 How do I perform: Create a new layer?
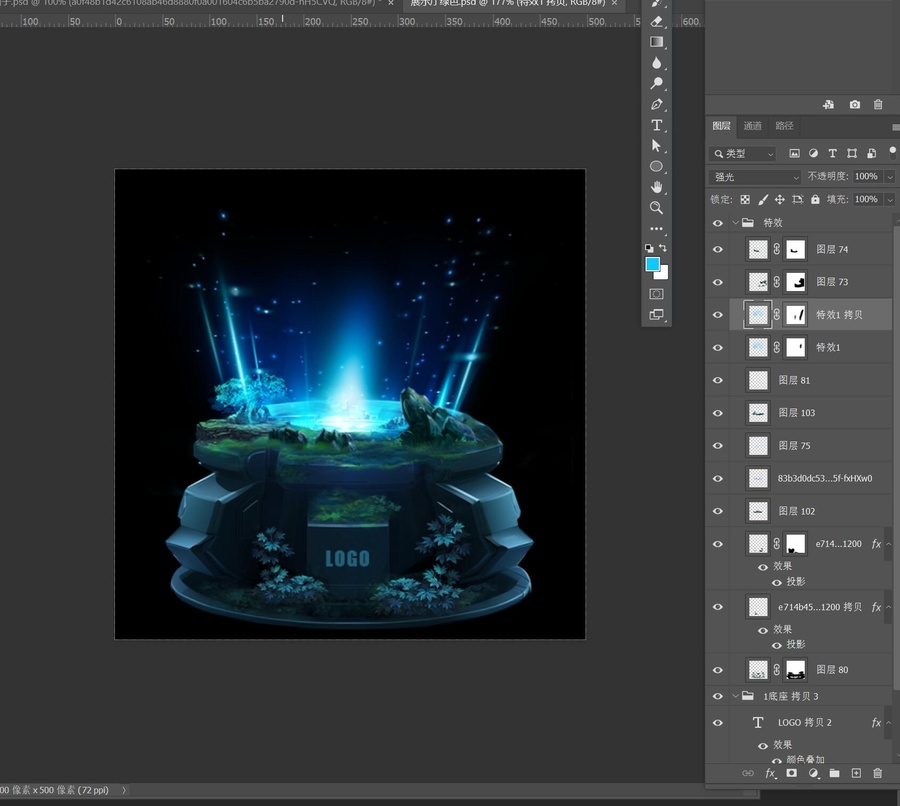(x=856, y=773)
